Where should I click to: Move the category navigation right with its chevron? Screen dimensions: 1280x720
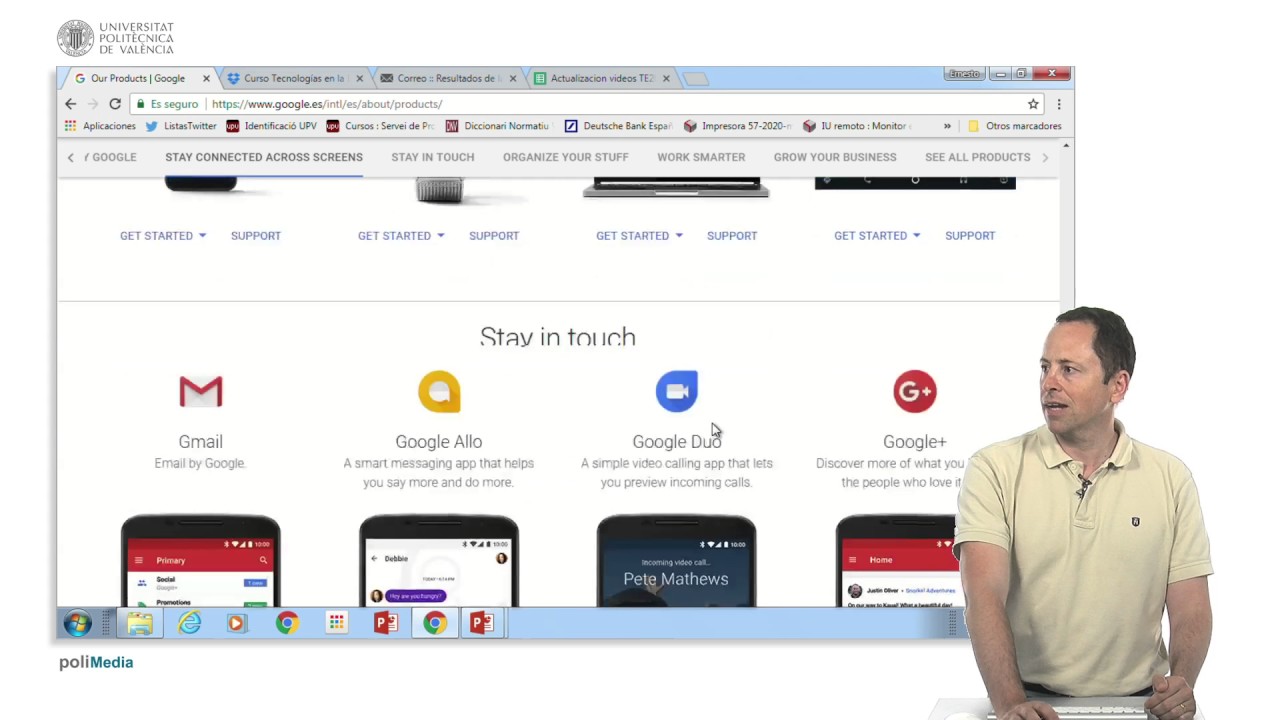[1045, 157]
